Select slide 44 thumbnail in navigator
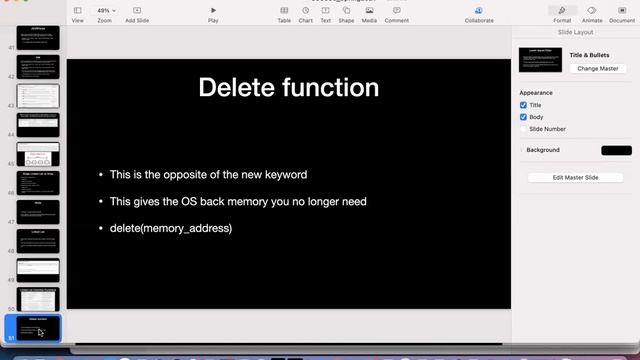The image size is (640, 360). (38, 125)
